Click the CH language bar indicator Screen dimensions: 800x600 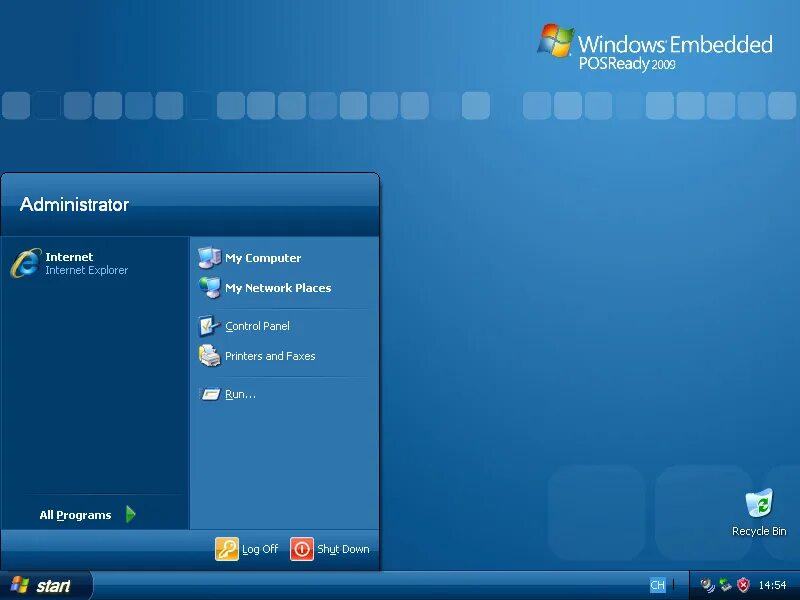pos(658,585)
